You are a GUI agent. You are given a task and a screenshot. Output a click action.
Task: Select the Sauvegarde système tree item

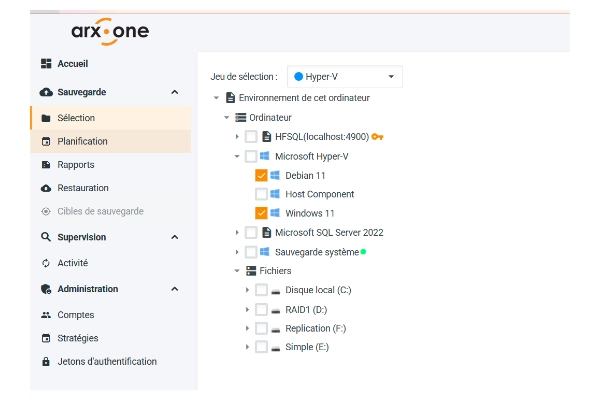(x=308, y=252)
